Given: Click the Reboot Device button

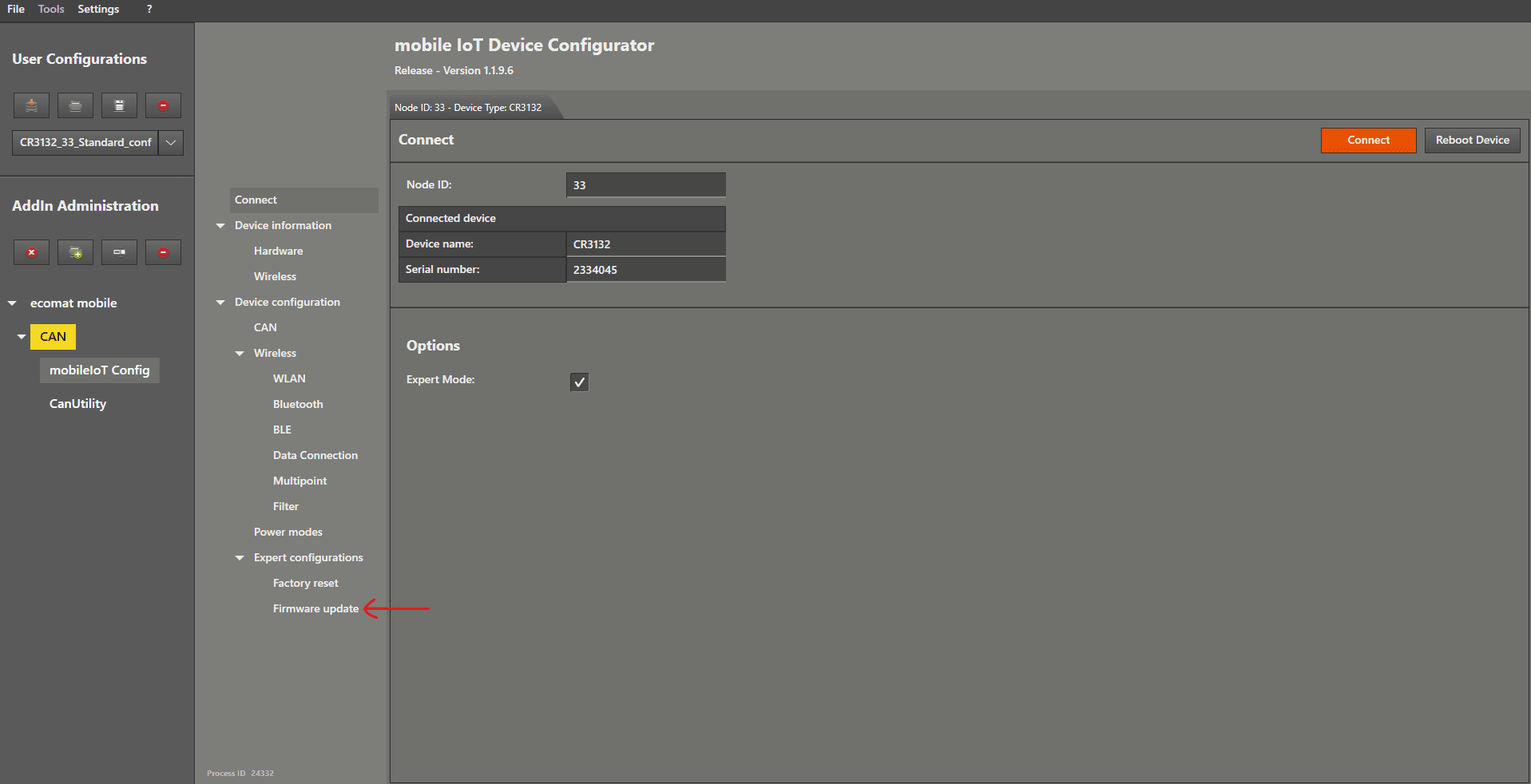Looking at the screenshot, I should 1472,141.
